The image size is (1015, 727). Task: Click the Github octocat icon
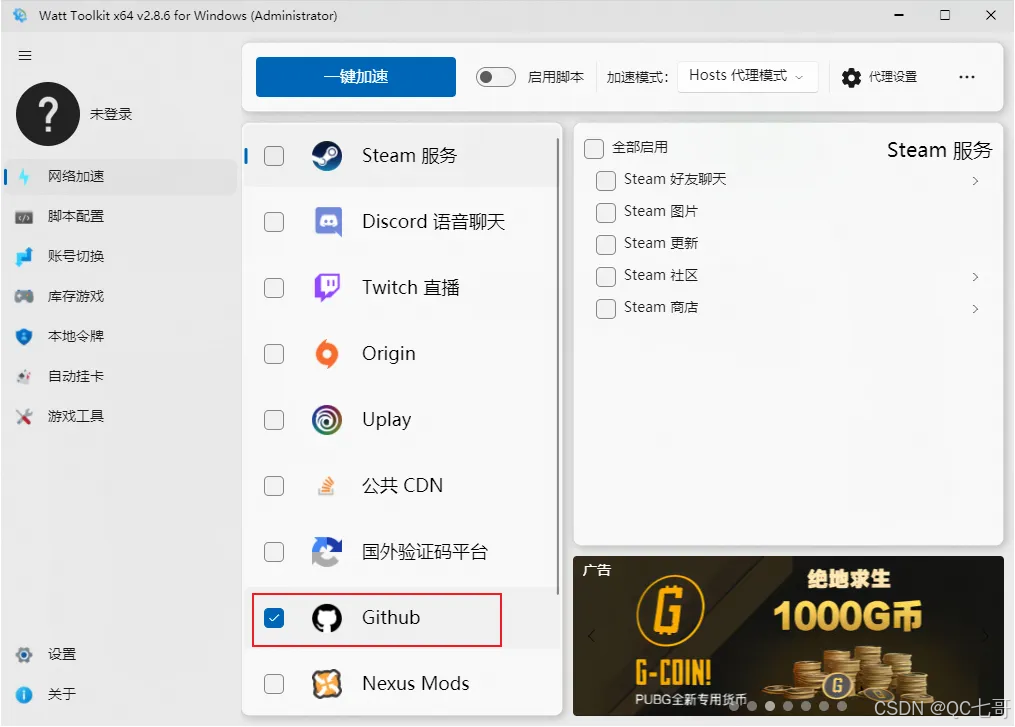click(327, 618)
